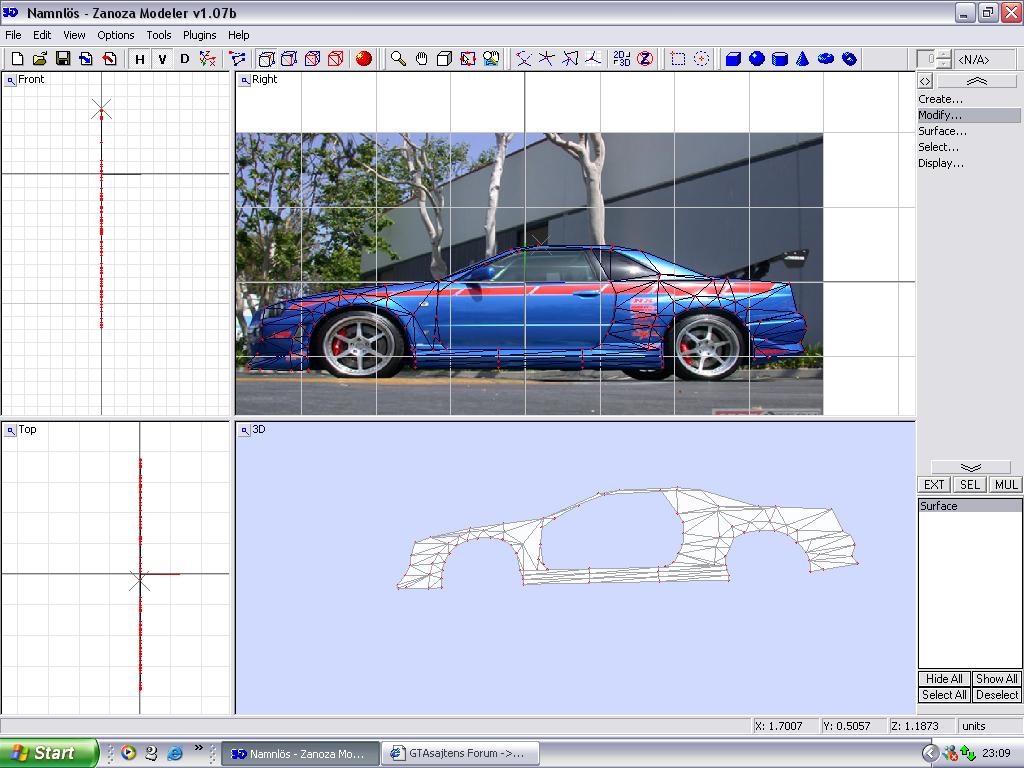Click the 2D/3D switch icon
The image size is (1024, 768).
(x=621, y=59)
